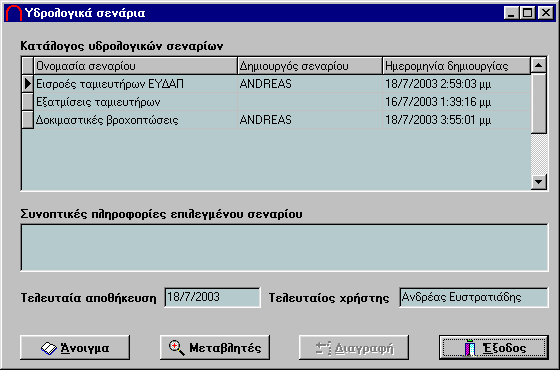This screenshot has width=560, height=370.
Task: Maximize the Υδρολογικά σενάρια window
Action: [x=528, y=13]
